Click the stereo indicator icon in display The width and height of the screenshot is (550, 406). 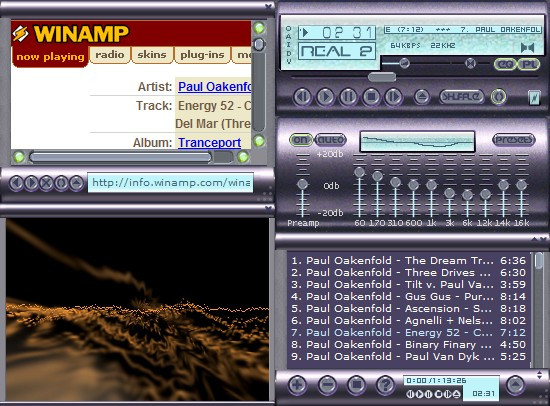click(x=527, y=47)
